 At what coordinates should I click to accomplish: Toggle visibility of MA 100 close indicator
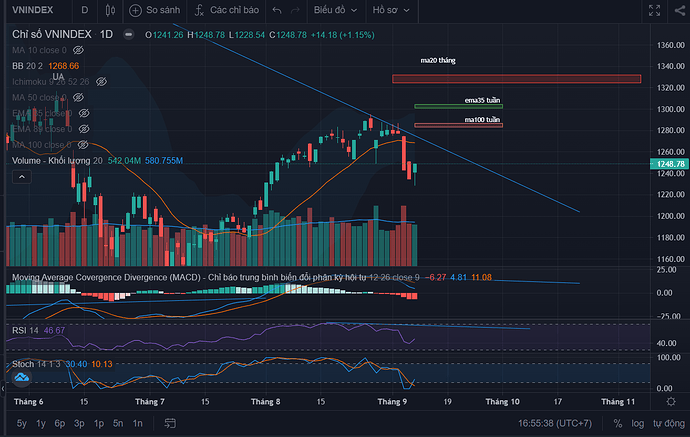click(83, 145)
